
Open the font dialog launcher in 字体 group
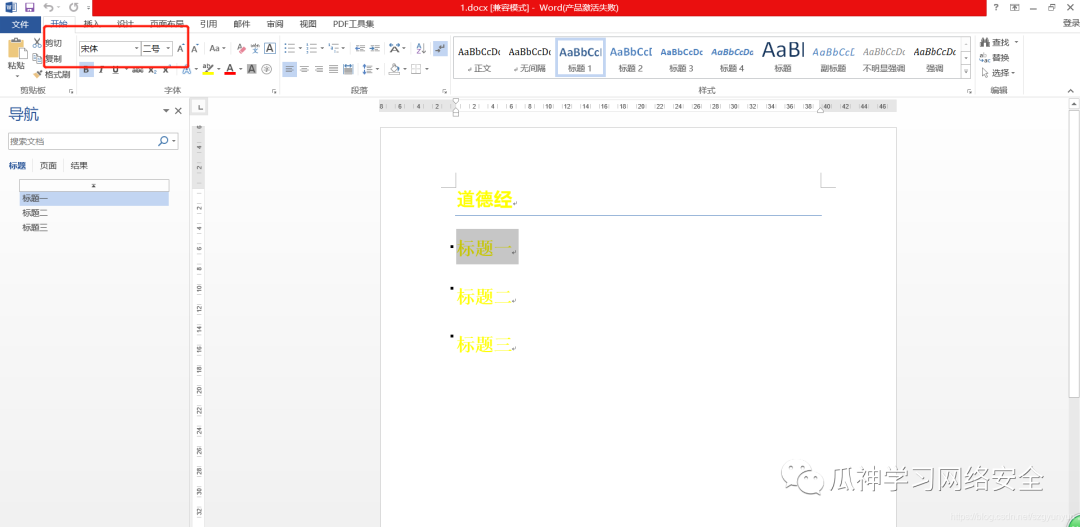point(274,91)
